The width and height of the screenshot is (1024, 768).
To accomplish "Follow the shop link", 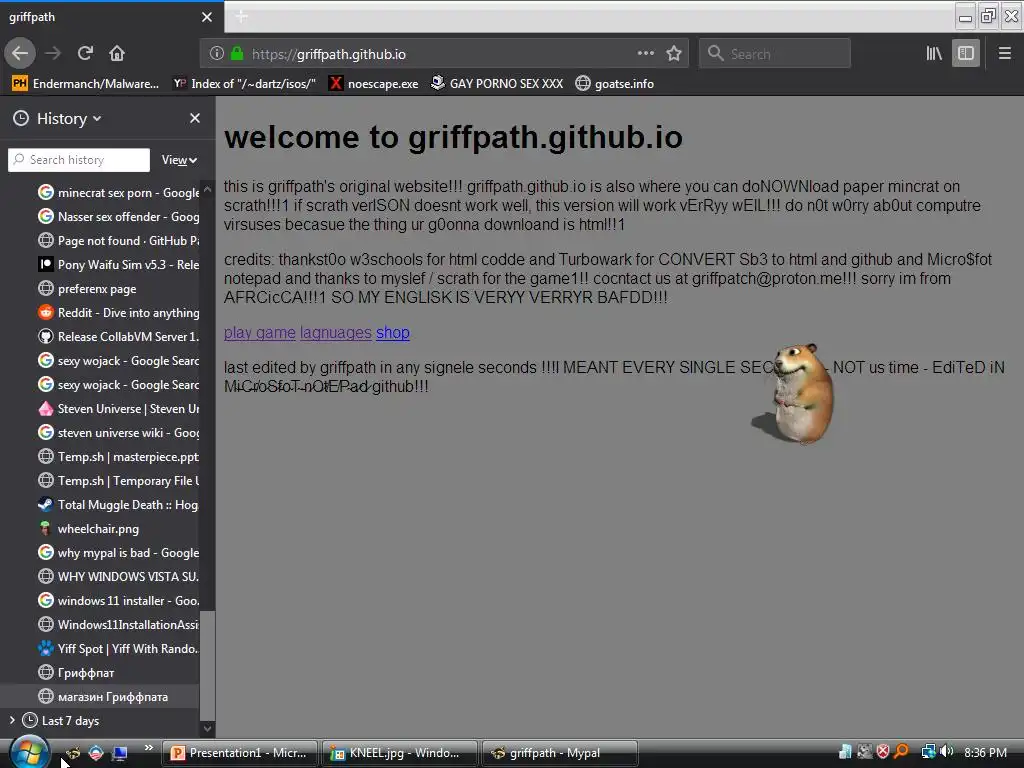I will 392,332.
